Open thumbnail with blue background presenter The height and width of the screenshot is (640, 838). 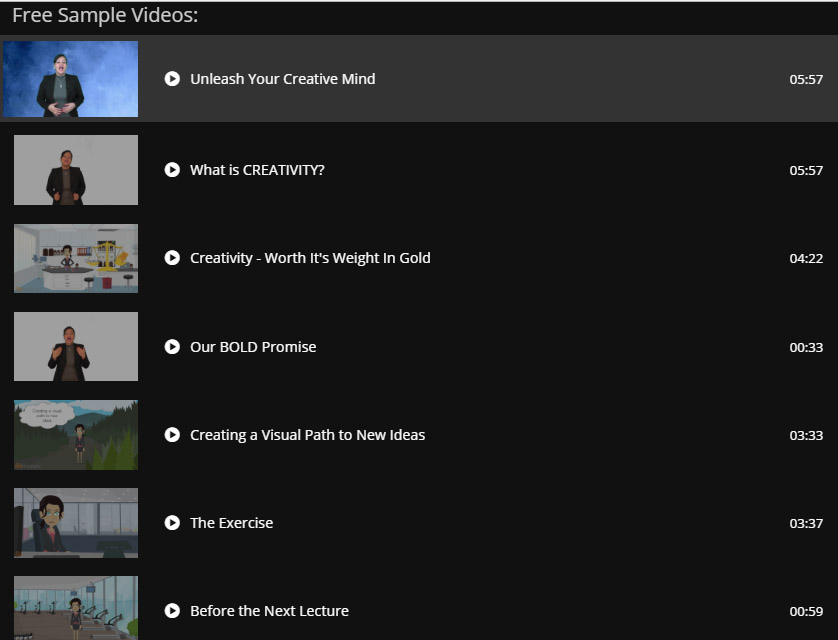coord(71,79)
